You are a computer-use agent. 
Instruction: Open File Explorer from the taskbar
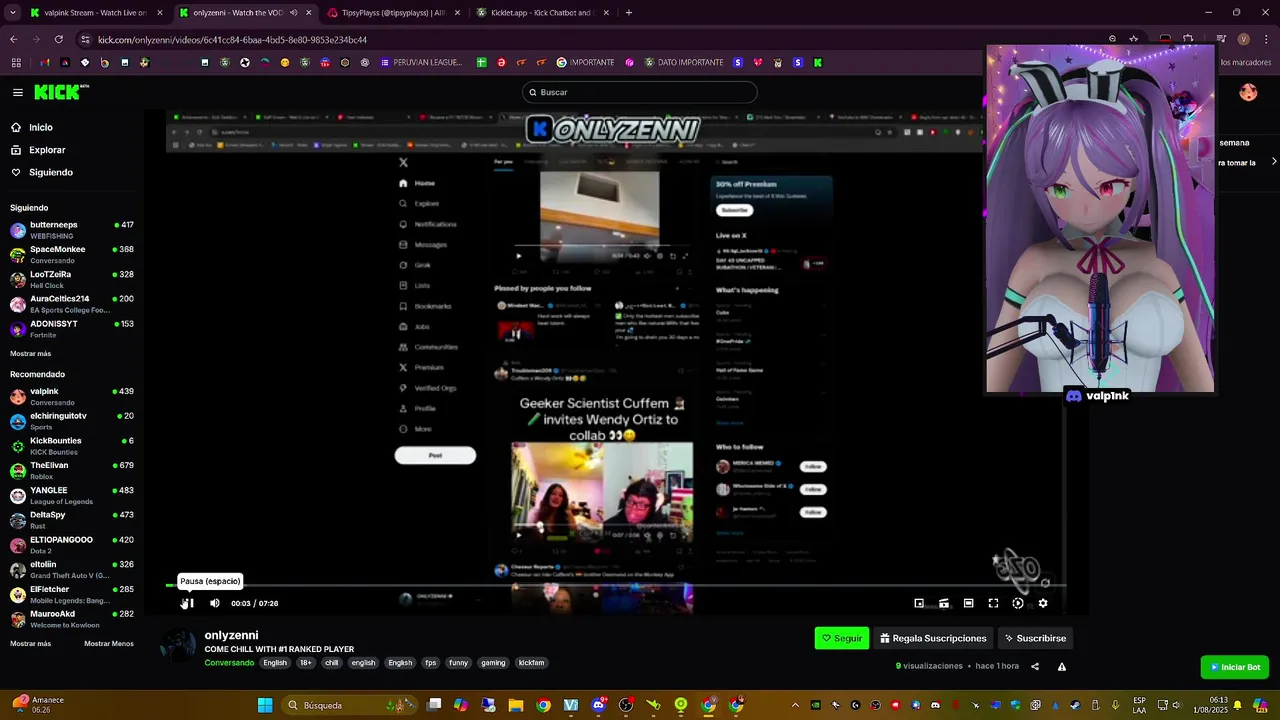516,705
